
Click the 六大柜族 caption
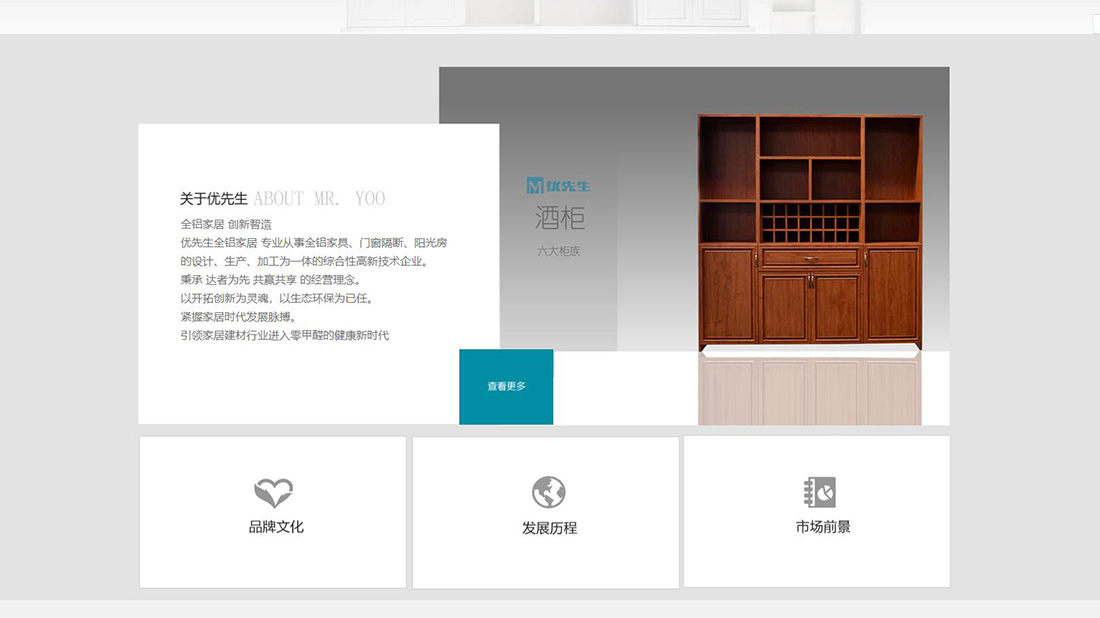coord(558,251)
